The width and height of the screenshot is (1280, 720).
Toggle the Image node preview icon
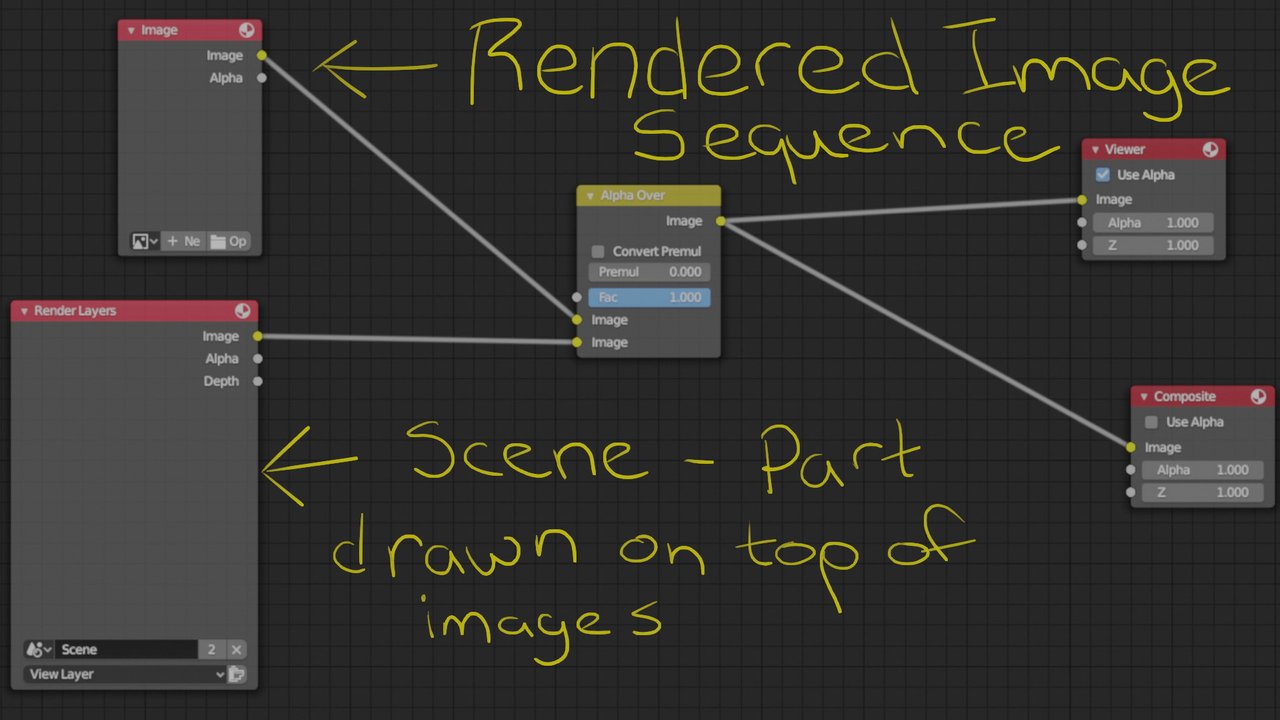pos(247,30)
